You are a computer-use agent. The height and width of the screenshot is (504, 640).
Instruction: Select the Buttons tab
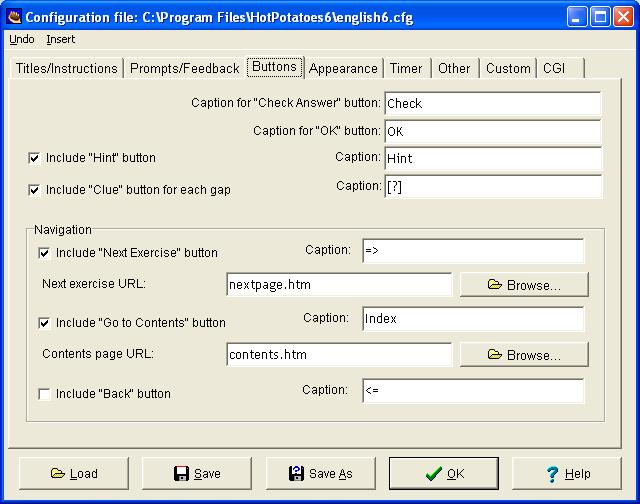[274, 67]
